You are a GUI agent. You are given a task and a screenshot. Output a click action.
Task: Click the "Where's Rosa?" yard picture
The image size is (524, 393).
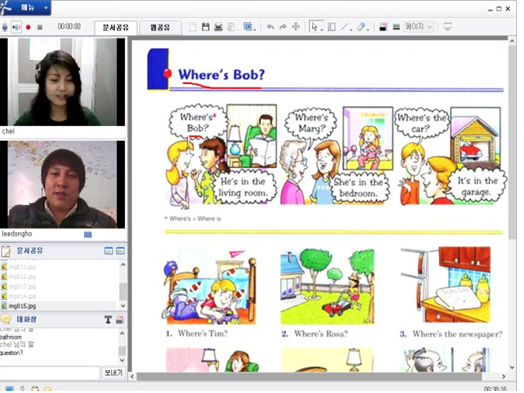[x=327, y=286]
